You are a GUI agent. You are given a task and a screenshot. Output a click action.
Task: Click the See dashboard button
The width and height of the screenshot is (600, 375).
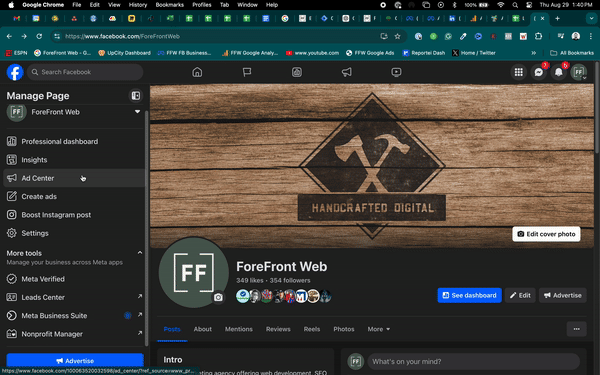click(470, 295)
